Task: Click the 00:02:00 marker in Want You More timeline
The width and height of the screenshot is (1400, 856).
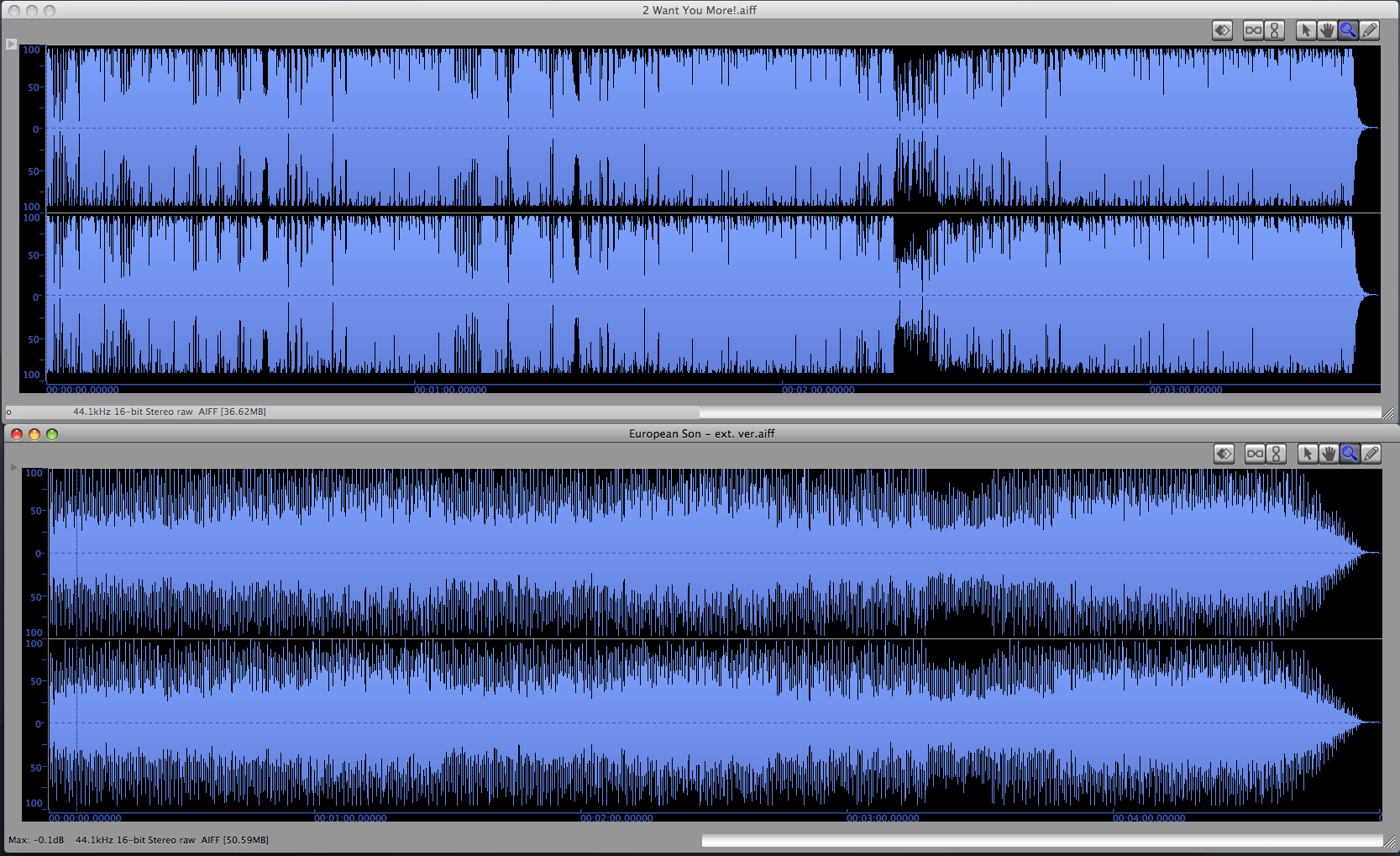Action: pyautogui.click(x=817, y=390)
